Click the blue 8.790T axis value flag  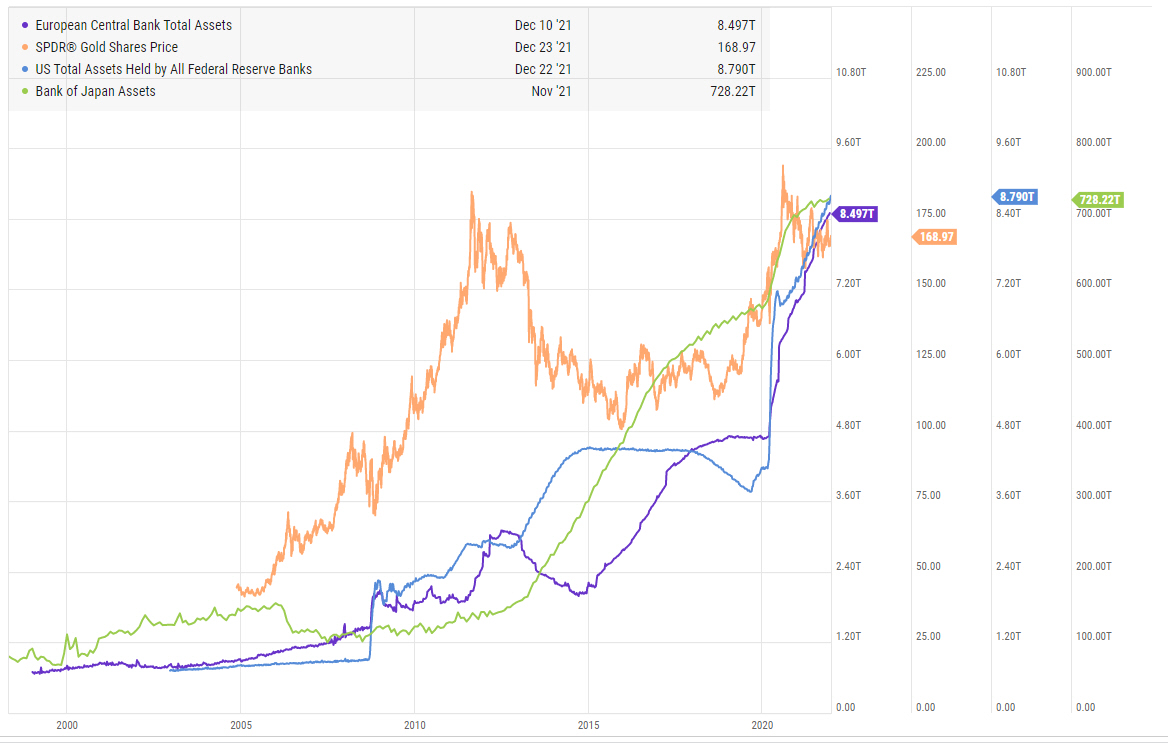pyautogui.click(x=1014, y=197)
